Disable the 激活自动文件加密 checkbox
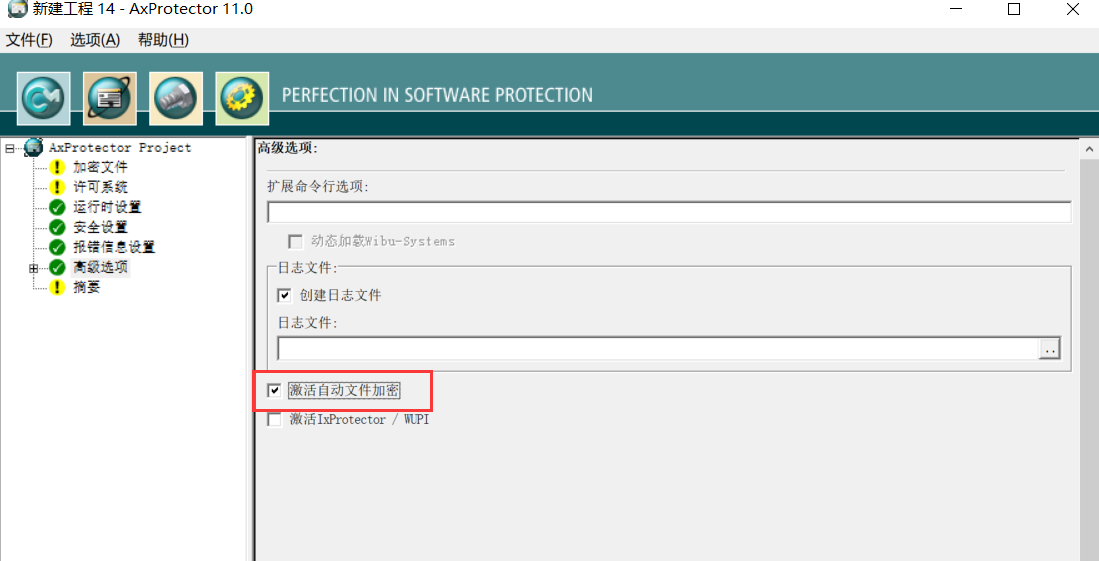Viewport: 1099px width, 561px height. pos(275,390)
